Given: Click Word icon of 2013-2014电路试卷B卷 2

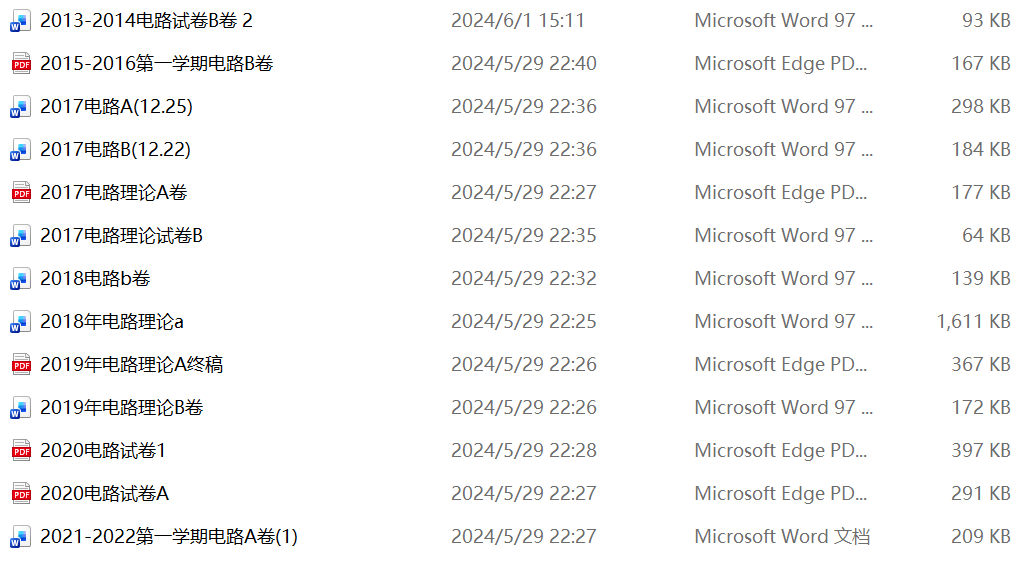Looking at the screenshot, I should [x=20, y=21].
